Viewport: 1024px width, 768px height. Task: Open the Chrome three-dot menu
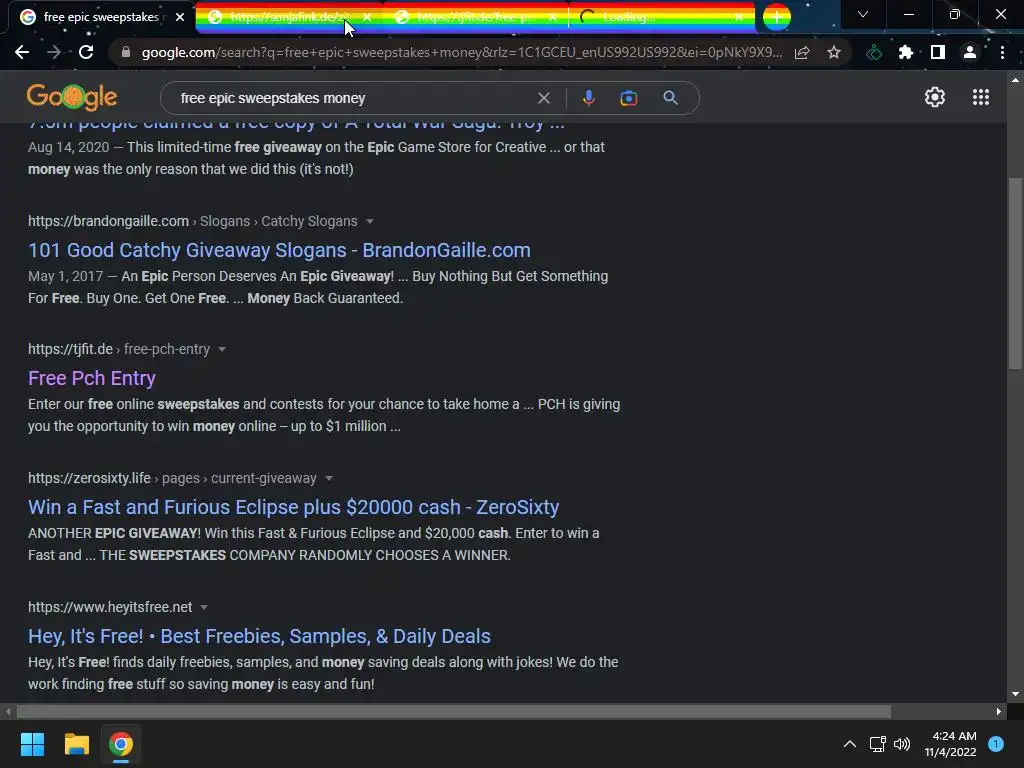click(1002, 52)
